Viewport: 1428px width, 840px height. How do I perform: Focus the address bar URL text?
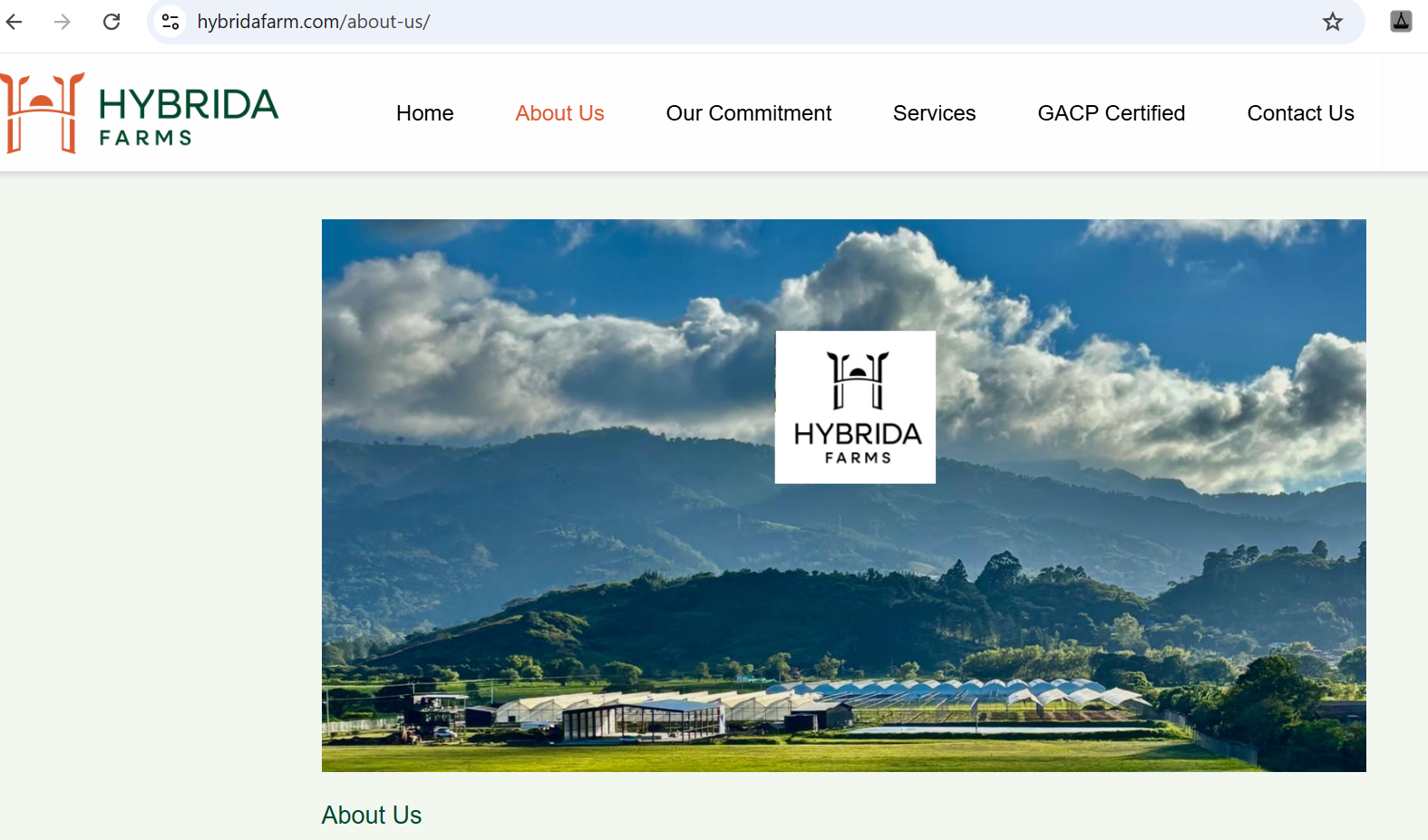point(314,22)
